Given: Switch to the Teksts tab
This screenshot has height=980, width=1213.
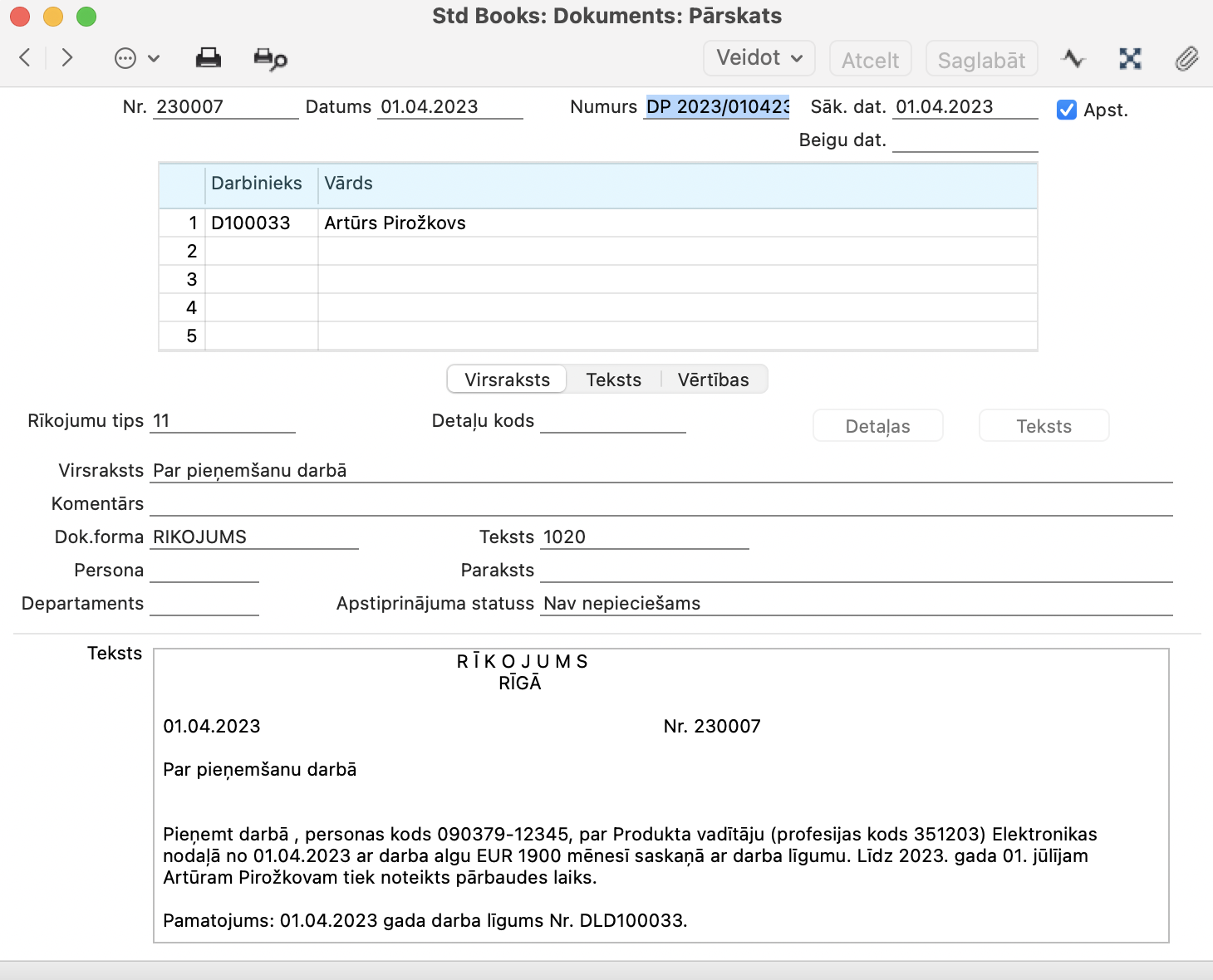Looking at the screenshot, I should (613, 380).
